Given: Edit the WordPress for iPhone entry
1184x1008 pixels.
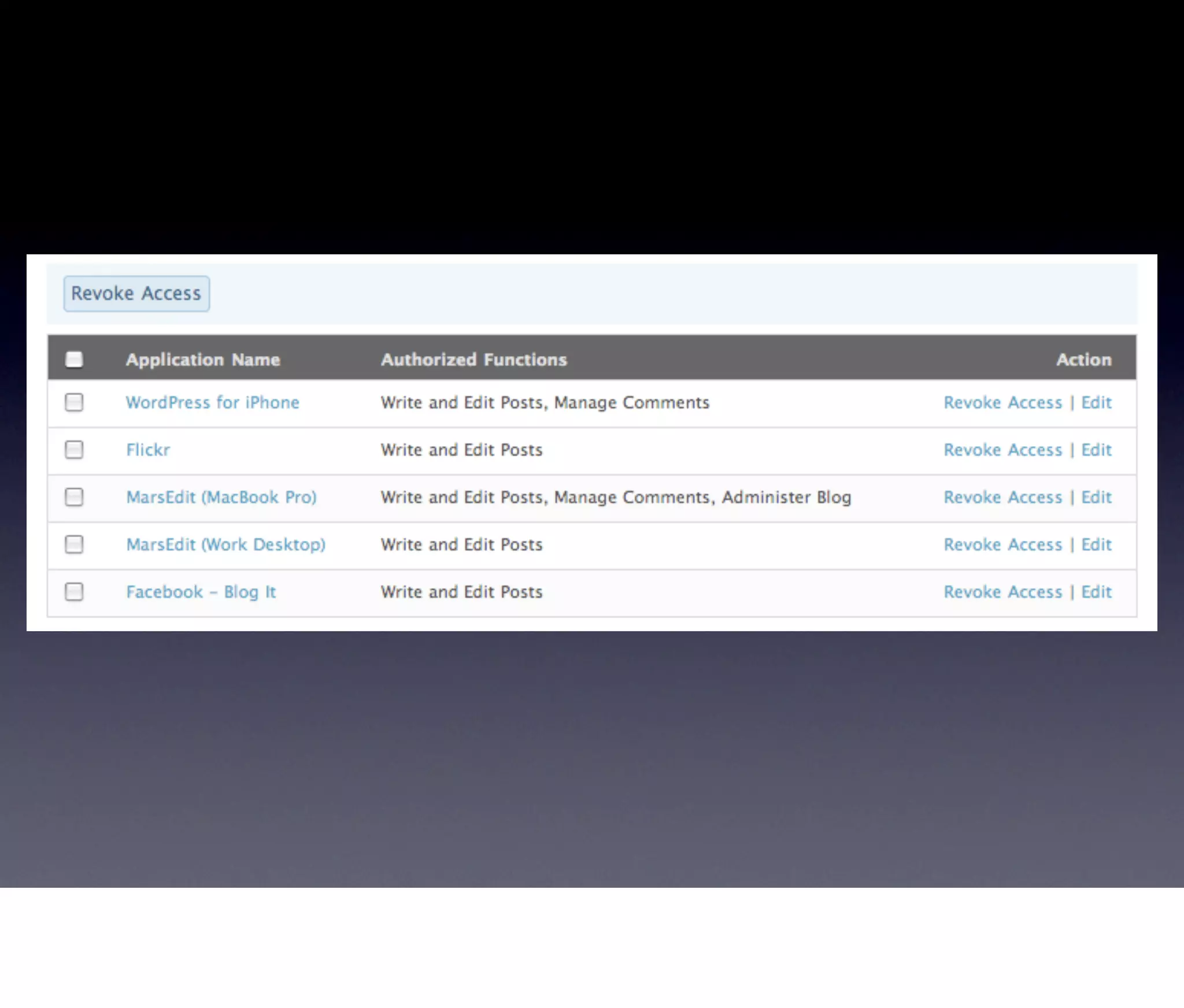Looking at the screenshot, I should tap(1096, 402).
